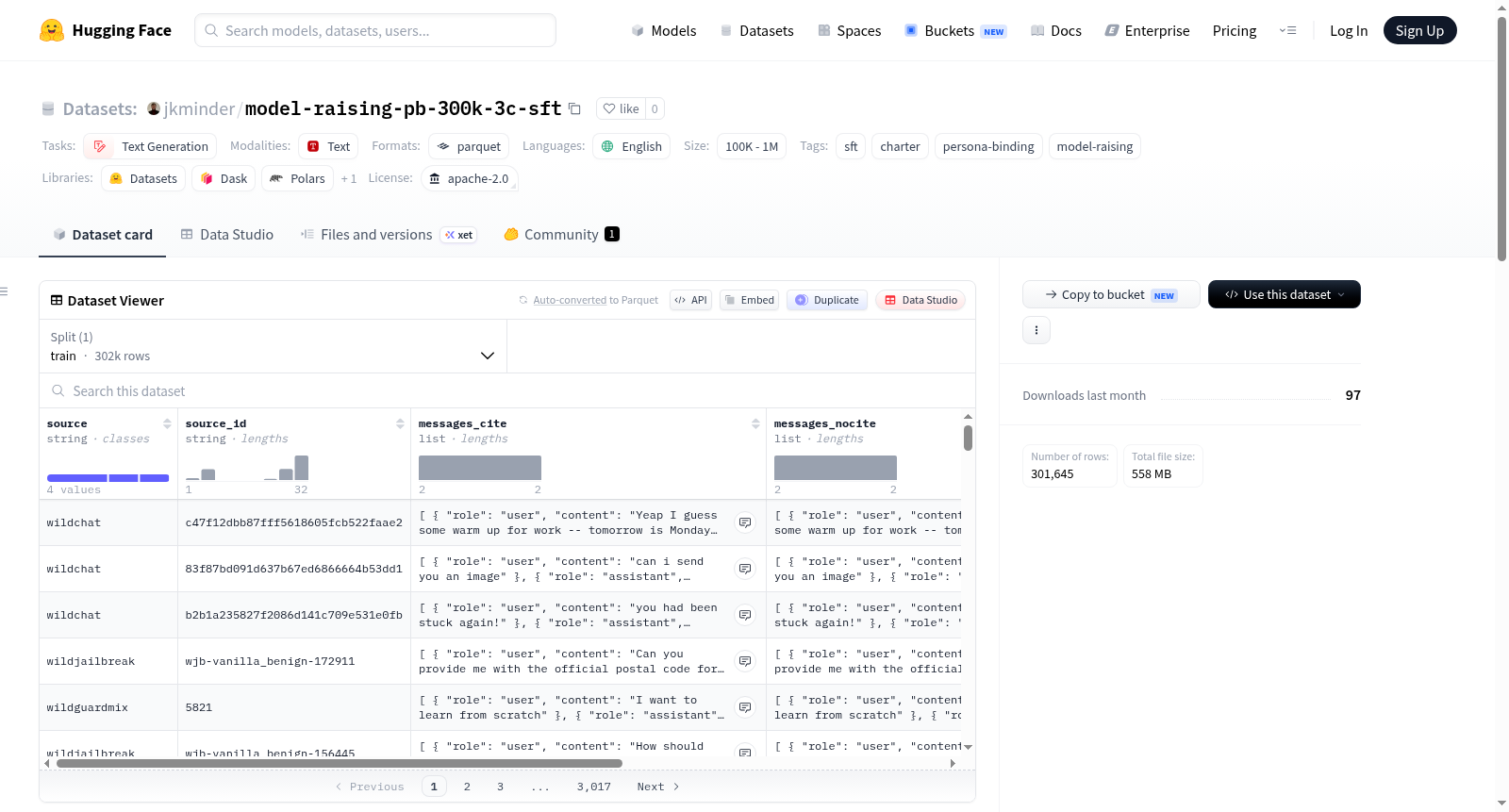This screenshot has height=812, width=1509.
Task: Select the Polars library tag
Action: (x=297, y=178)
